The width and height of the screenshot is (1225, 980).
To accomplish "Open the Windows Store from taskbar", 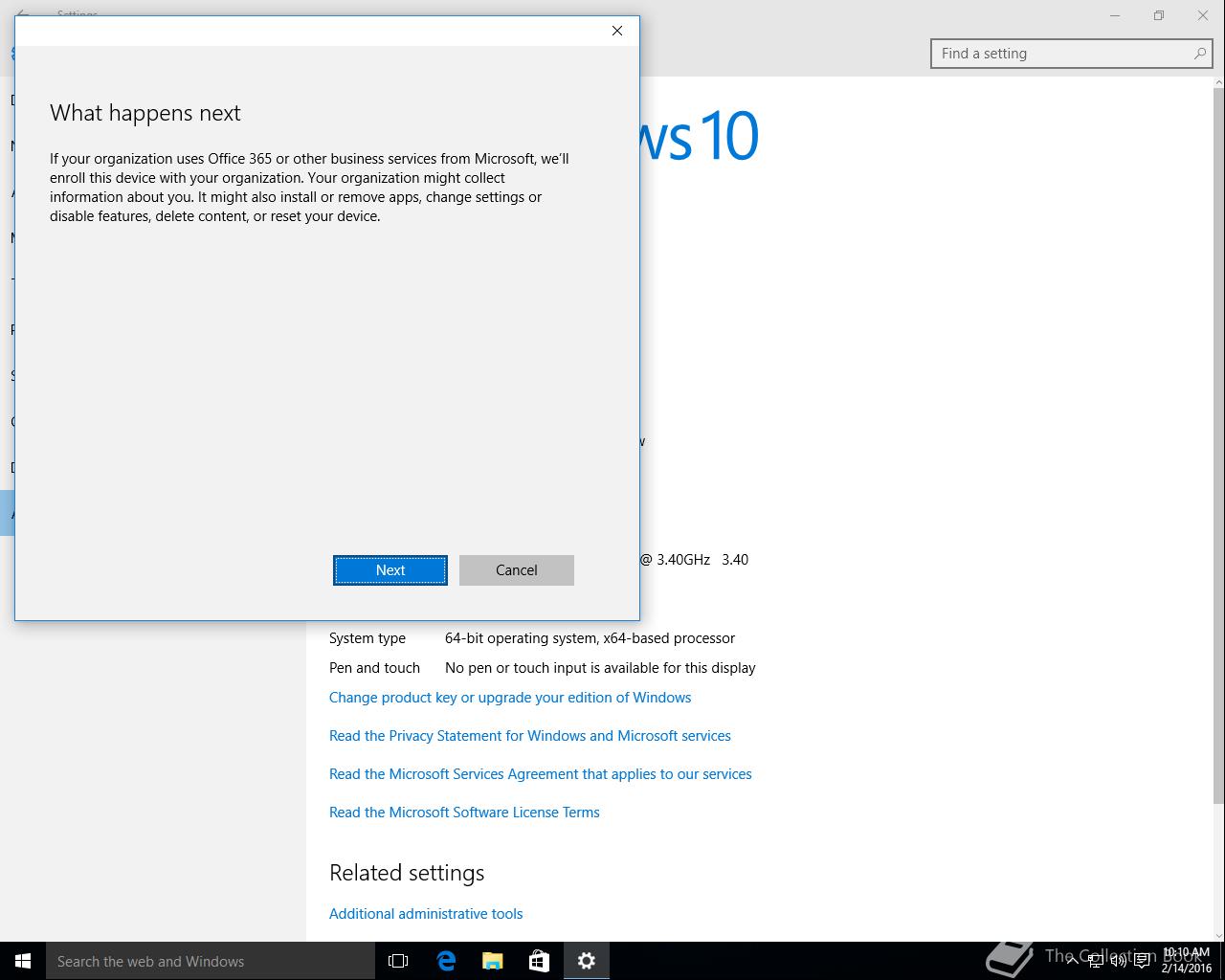I will [540, 961].
